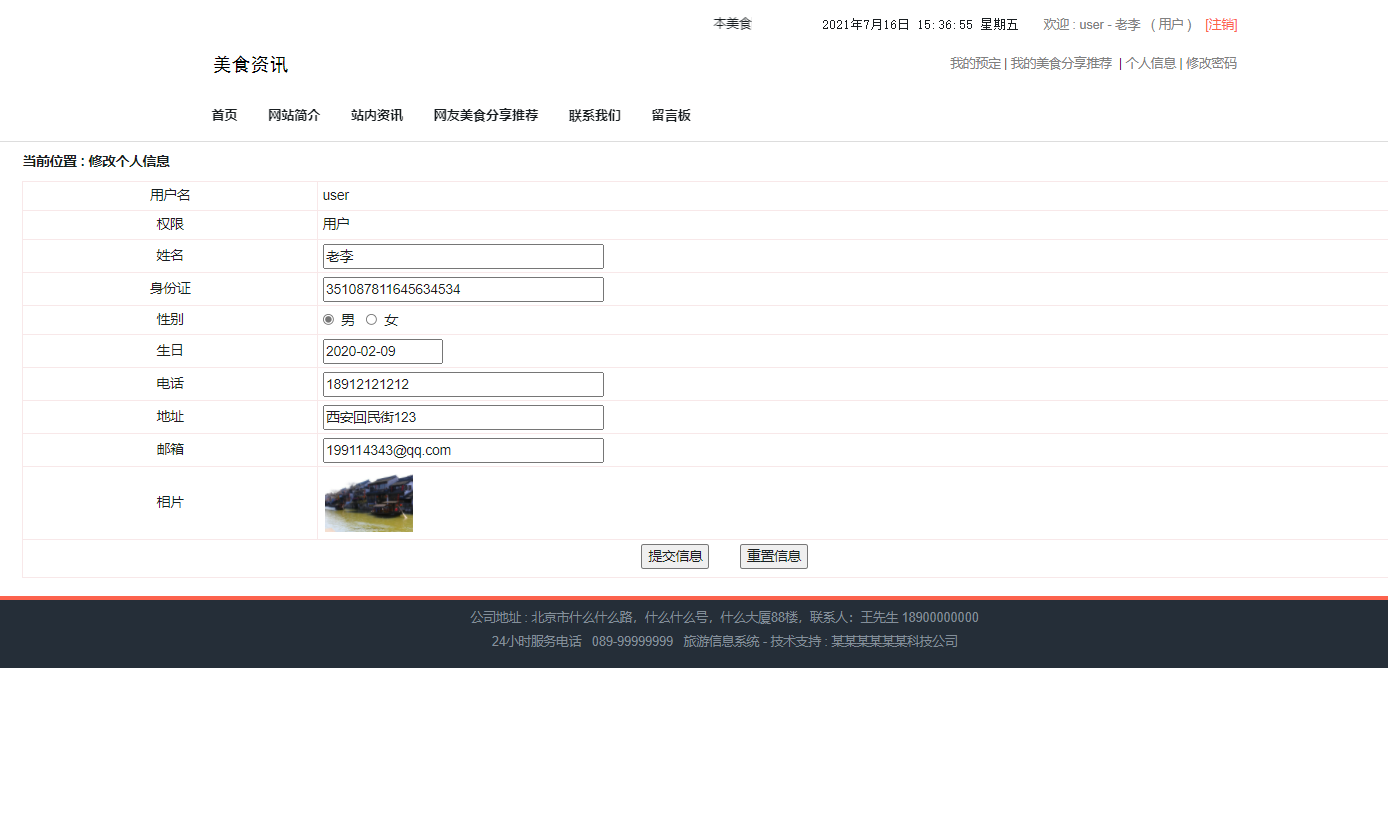
Task: Click the 我的预定 link
Action: click(974, 63)
